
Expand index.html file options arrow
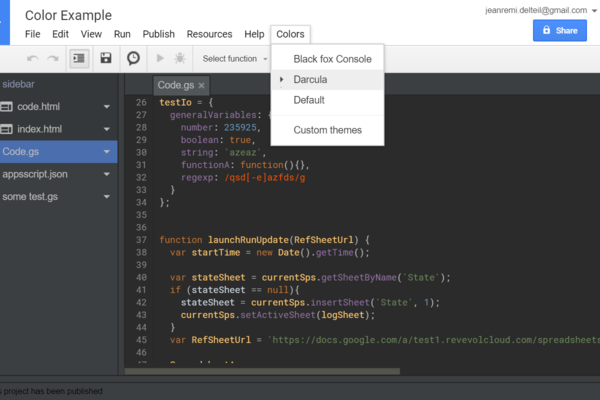point(106,129)
